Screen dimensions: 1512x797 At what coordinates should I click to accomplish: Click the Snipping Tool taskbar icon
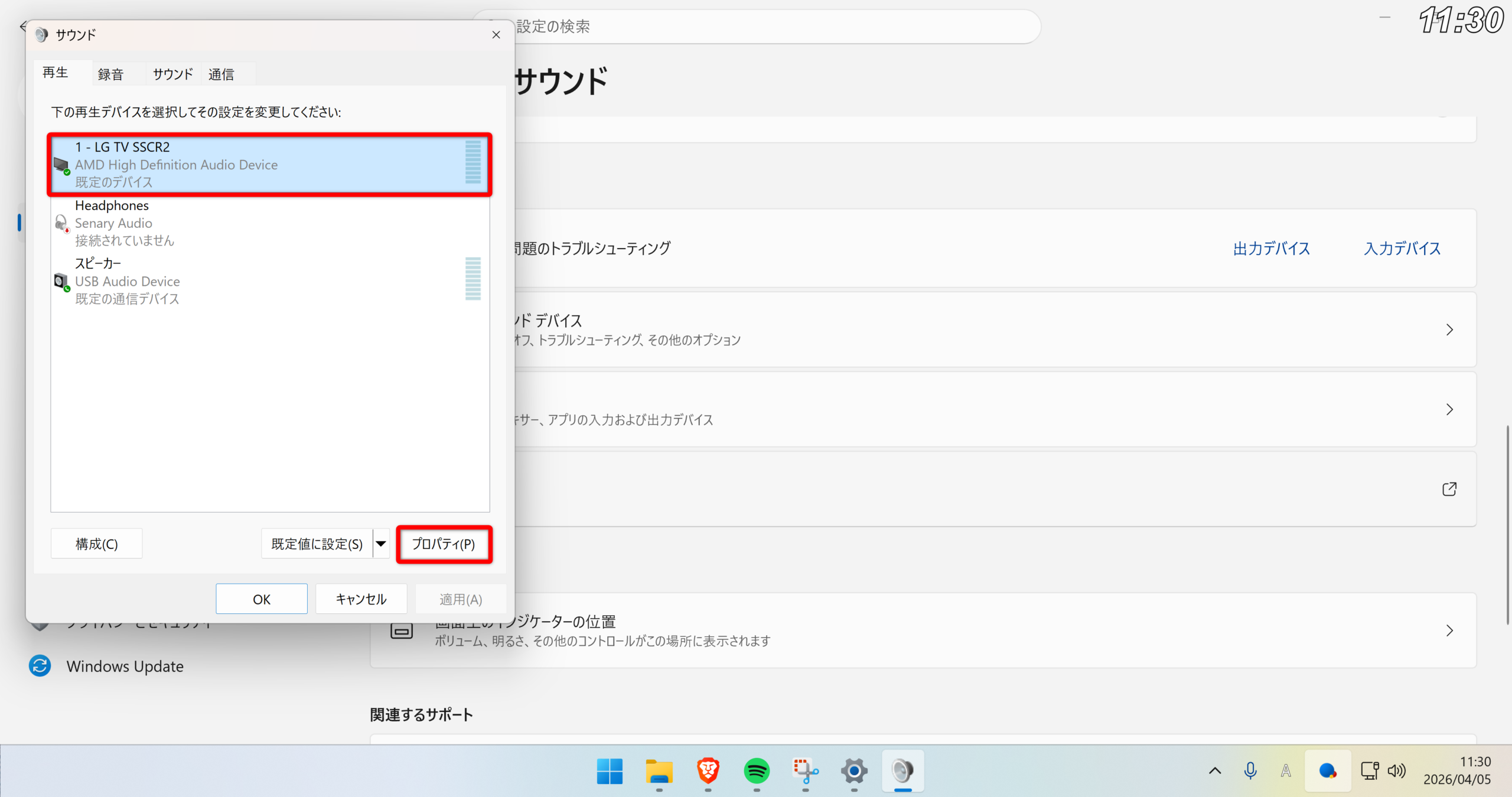click(806, 770)
